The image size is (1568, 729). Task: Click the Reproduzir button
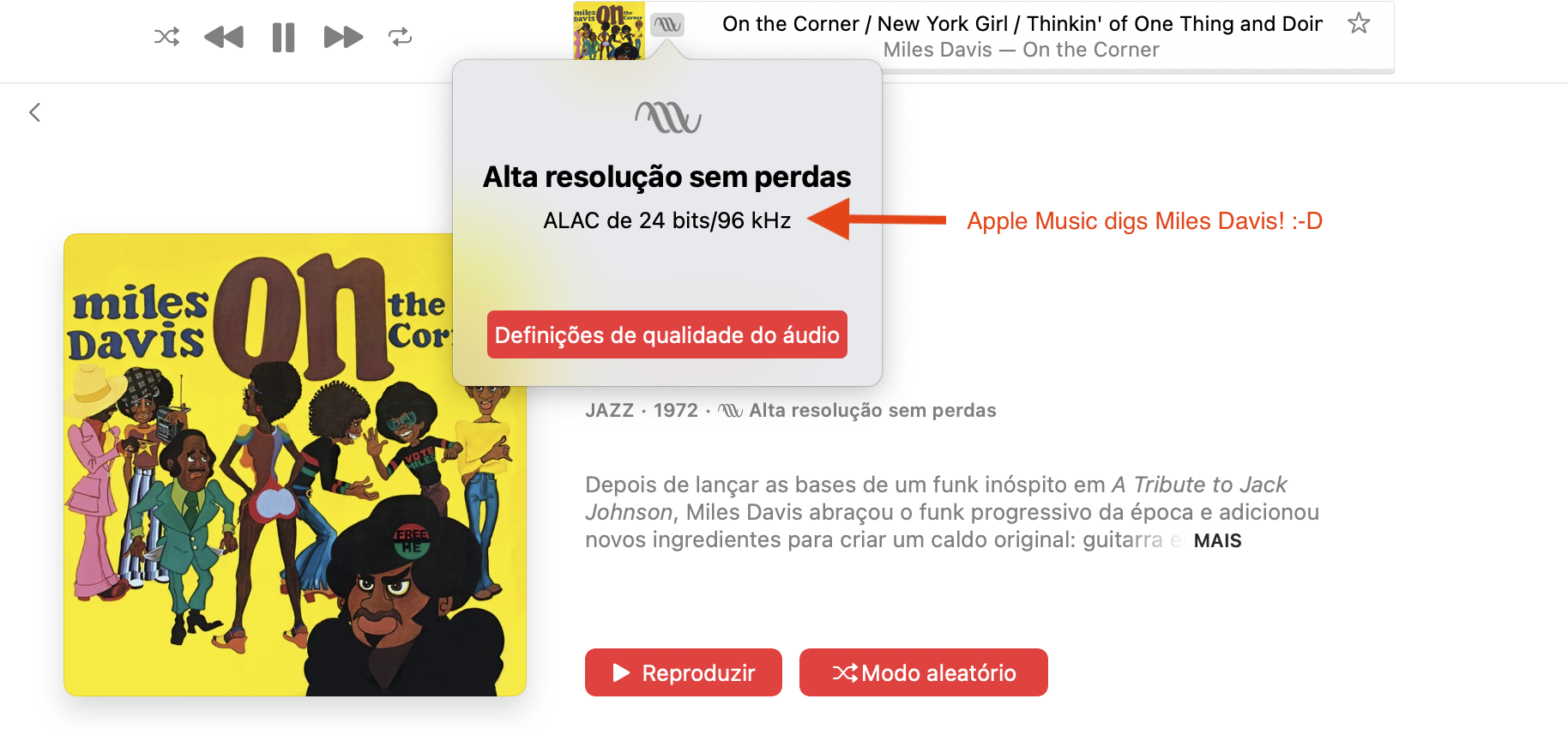[684, 672]
